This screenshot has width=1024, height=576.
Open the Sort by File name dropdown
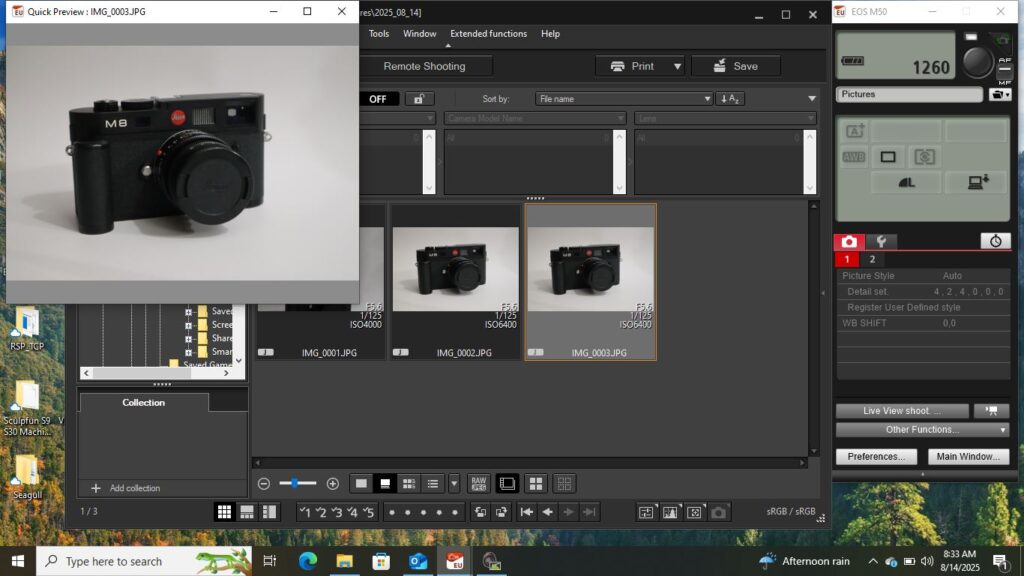[624, 99]
